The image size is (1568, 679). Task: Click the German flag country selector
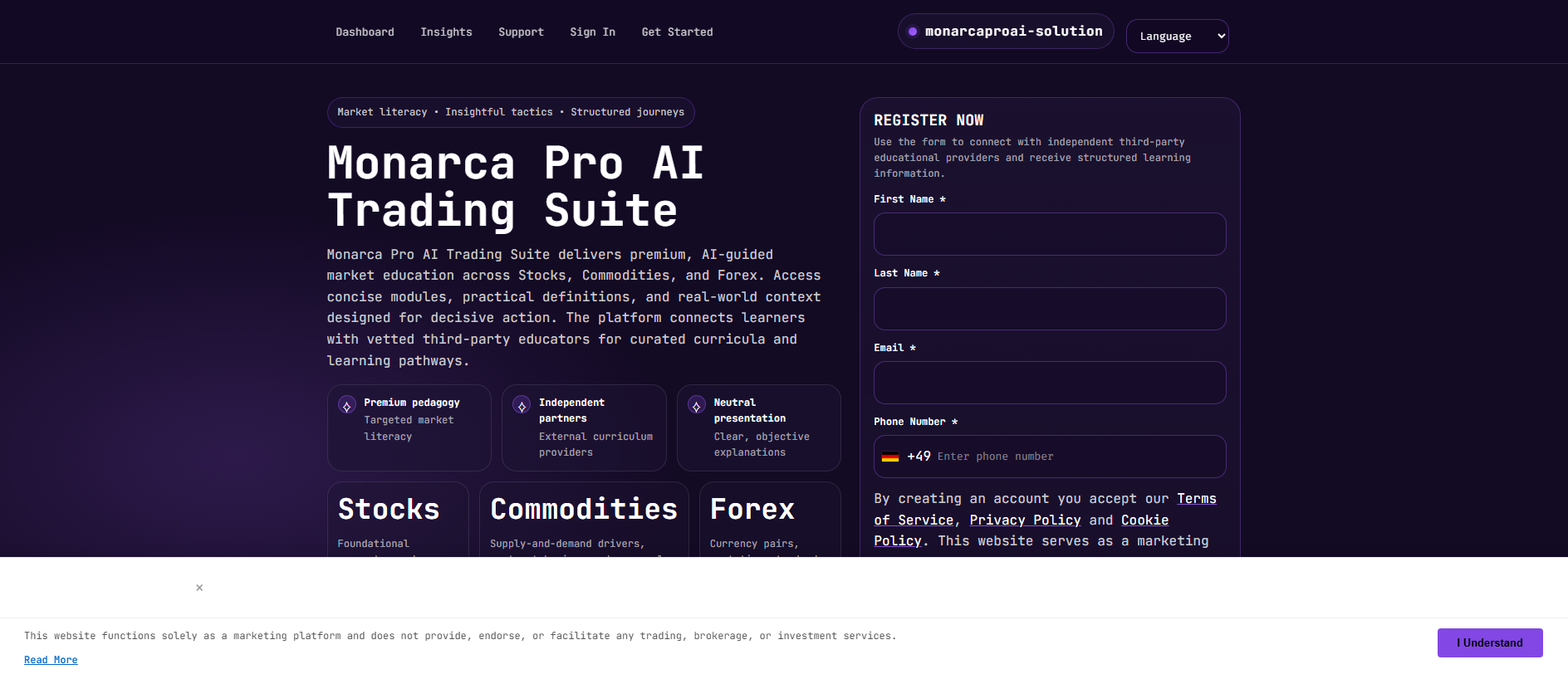point(890,457)
